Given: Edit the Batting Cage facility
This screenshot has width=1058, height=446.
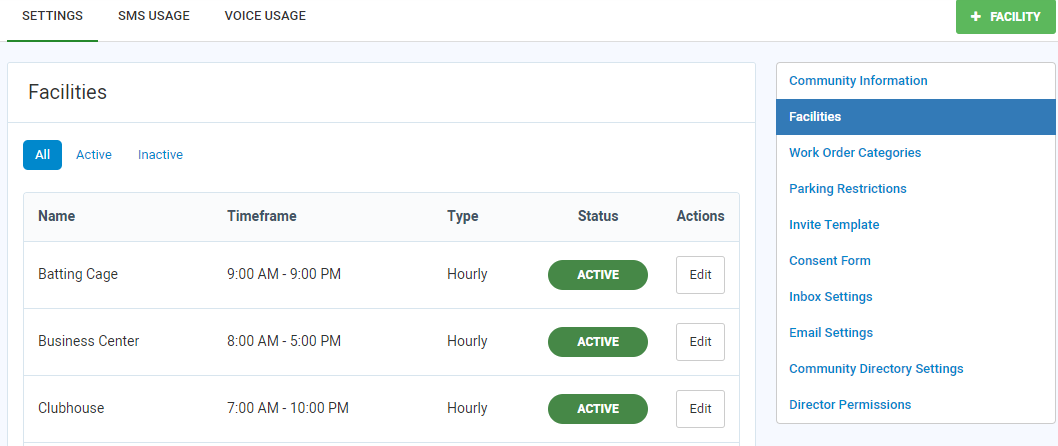Looking at the screenshot, I should pyautogui.click(x=700, y=275).
